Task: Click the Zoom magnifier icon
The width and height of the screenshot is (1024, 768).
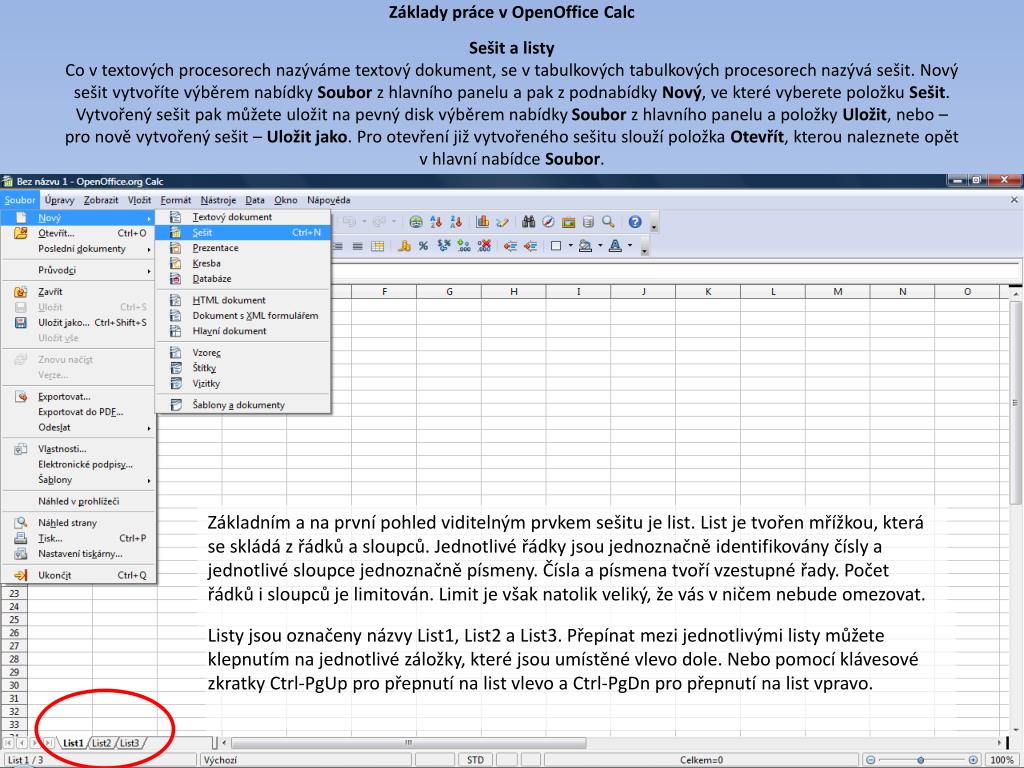Action: (x=608, y=222)
